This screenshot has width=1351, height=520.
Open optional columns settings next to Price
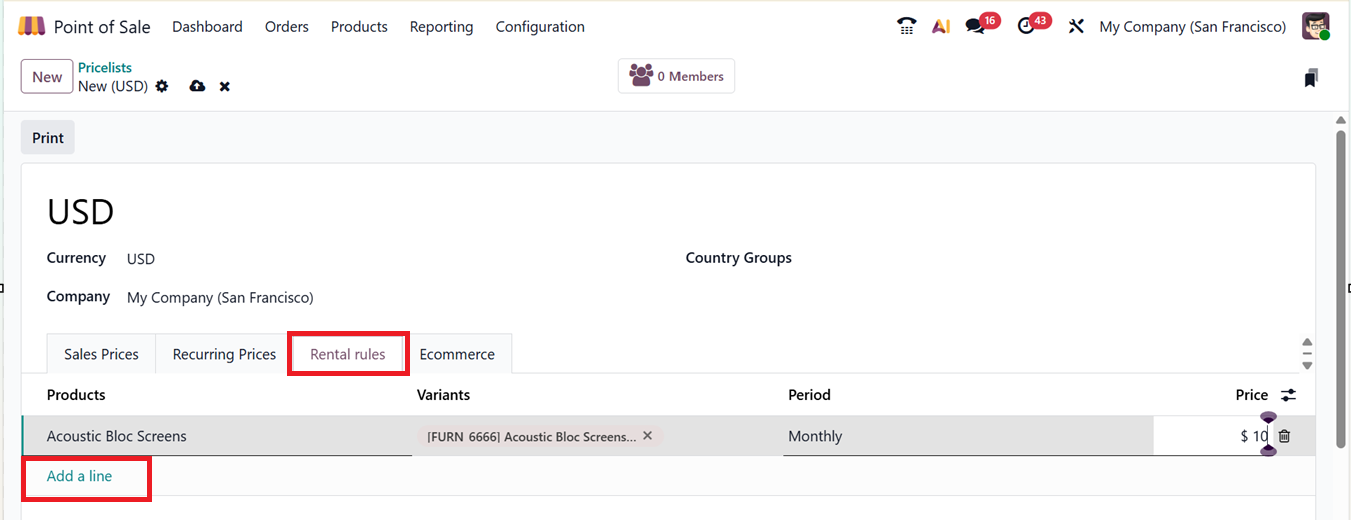point(1289,395)
